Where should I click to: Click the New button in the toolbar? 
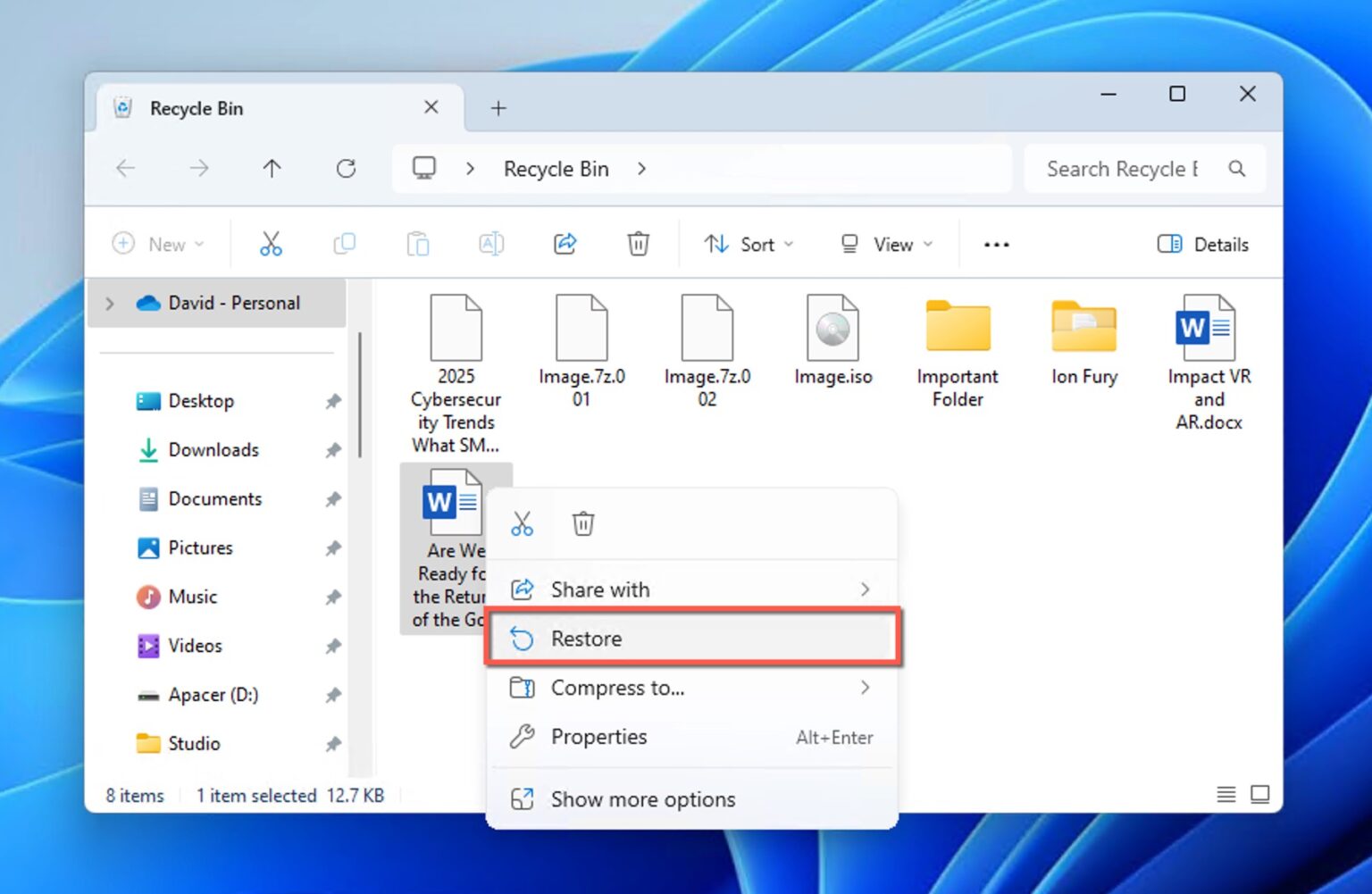[x=159, y=244]
